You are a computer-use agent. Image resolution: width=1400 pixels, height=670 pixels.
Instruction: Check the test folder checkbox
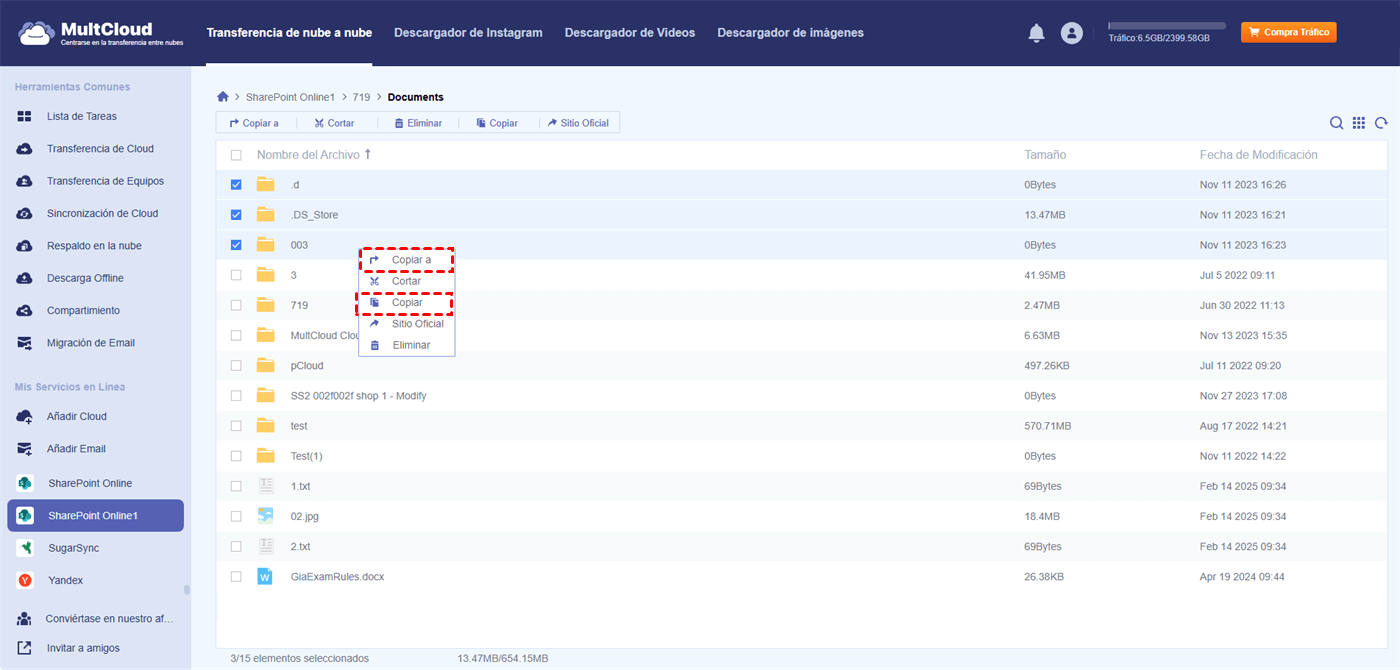pos(236,426)
